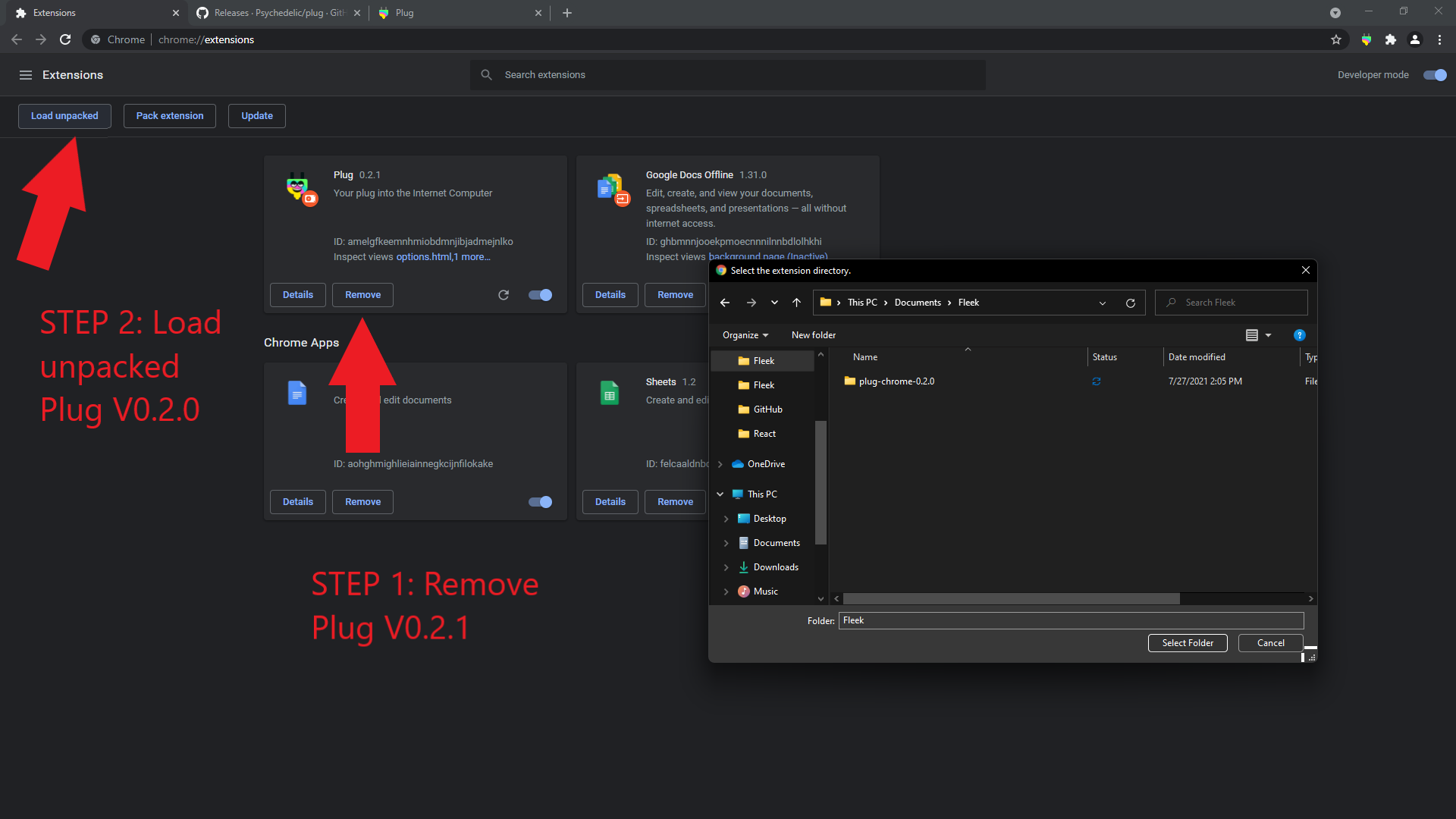Confirm with the Select Folder button

click(x=1188, y=643)
